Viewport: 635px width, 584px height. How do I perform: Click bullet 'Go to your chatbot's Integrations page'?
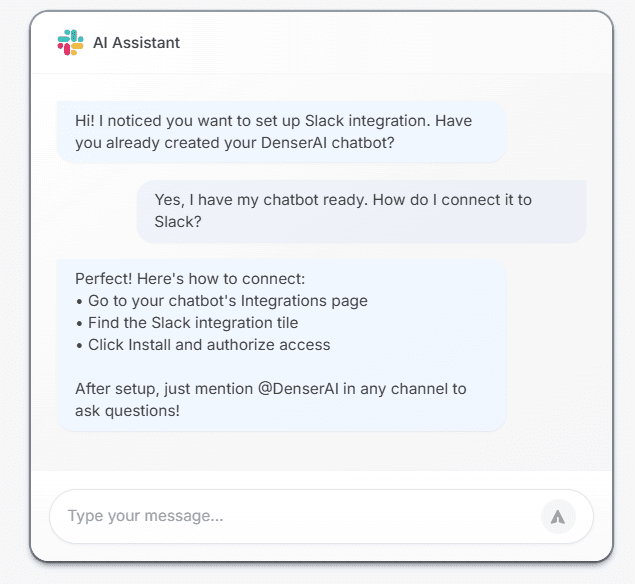point(222,301)
